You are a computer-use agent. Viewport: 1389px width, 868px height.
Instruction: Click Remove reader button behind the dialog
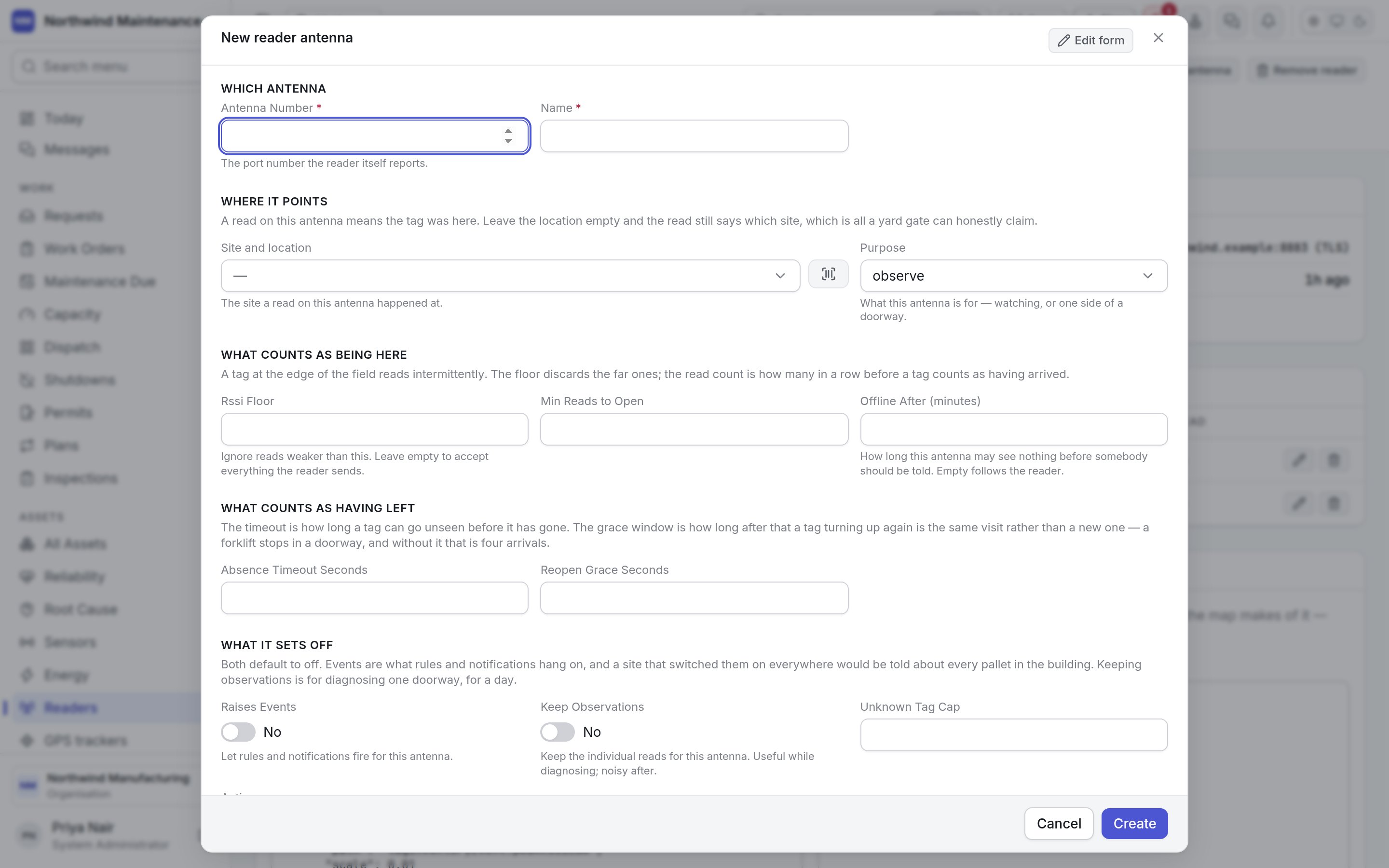point(1307,70)
